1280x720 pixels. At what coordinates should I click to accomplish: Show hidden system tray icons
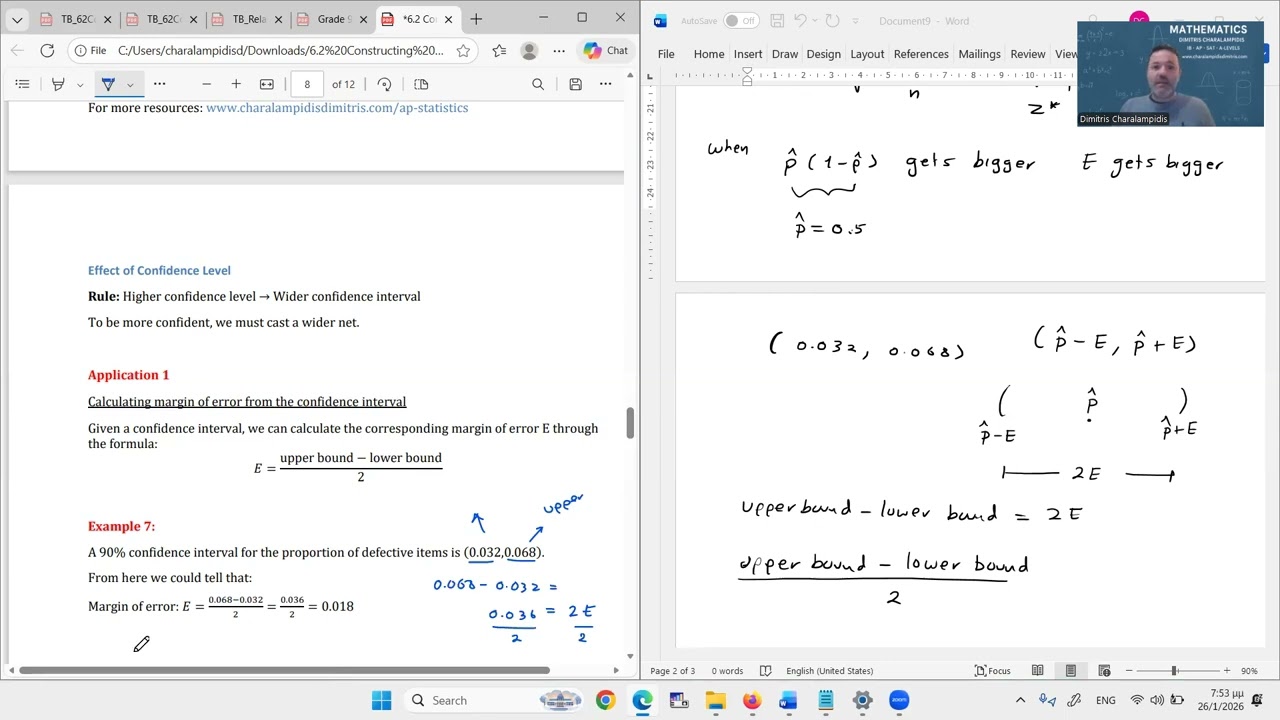point(1020,700)
